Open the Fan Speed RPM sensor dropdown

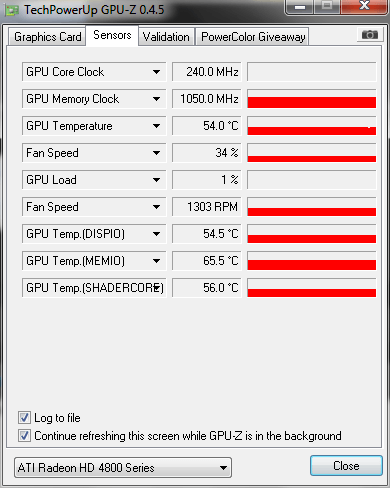click(x=156, y=207)
